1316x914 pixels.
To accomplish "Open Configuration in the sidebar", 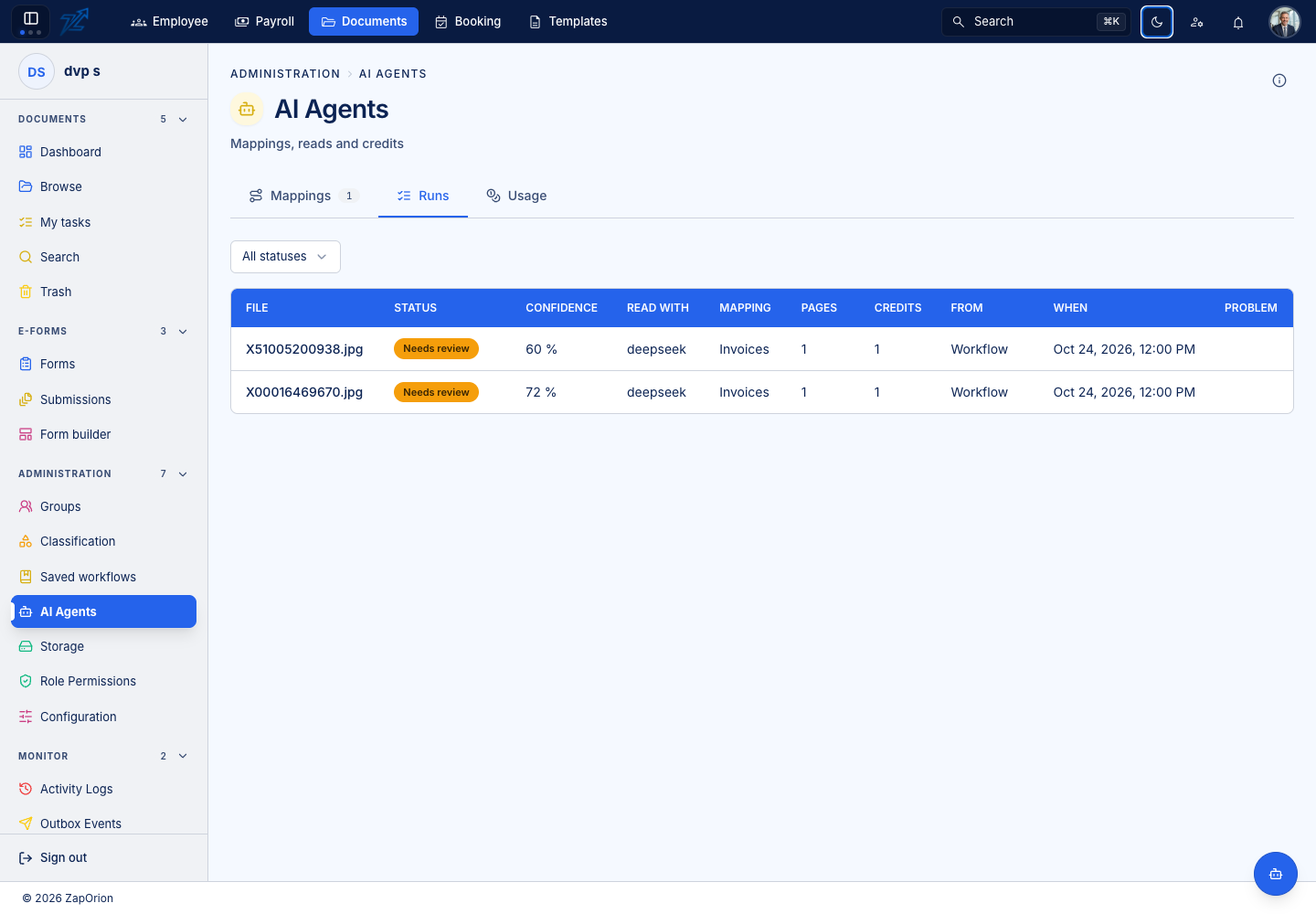I will point(104,717).
